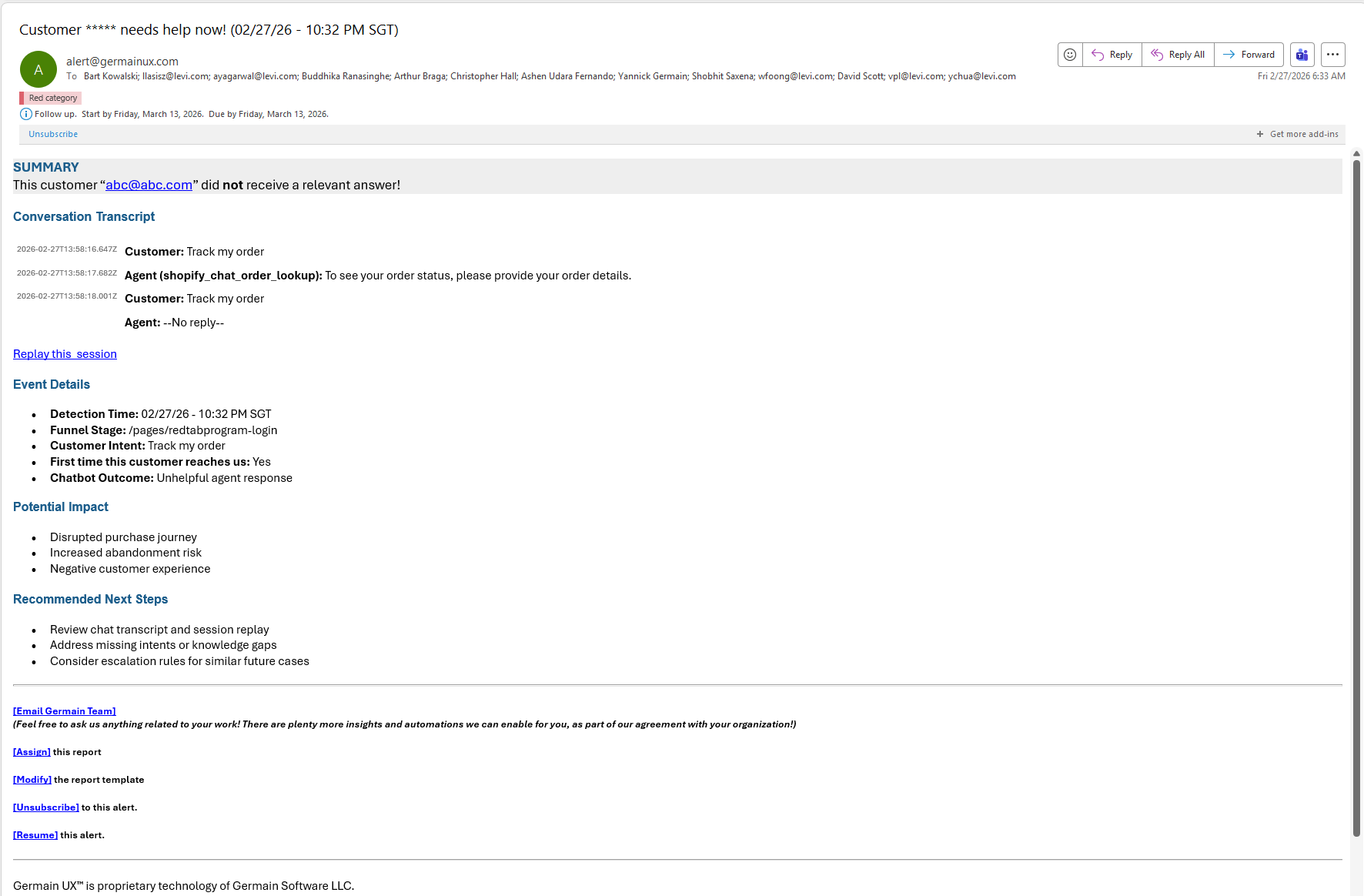Click the vertical scrollbar of message body
The width and height of the screenshot is (1364, 896).
coord(1356,493)
